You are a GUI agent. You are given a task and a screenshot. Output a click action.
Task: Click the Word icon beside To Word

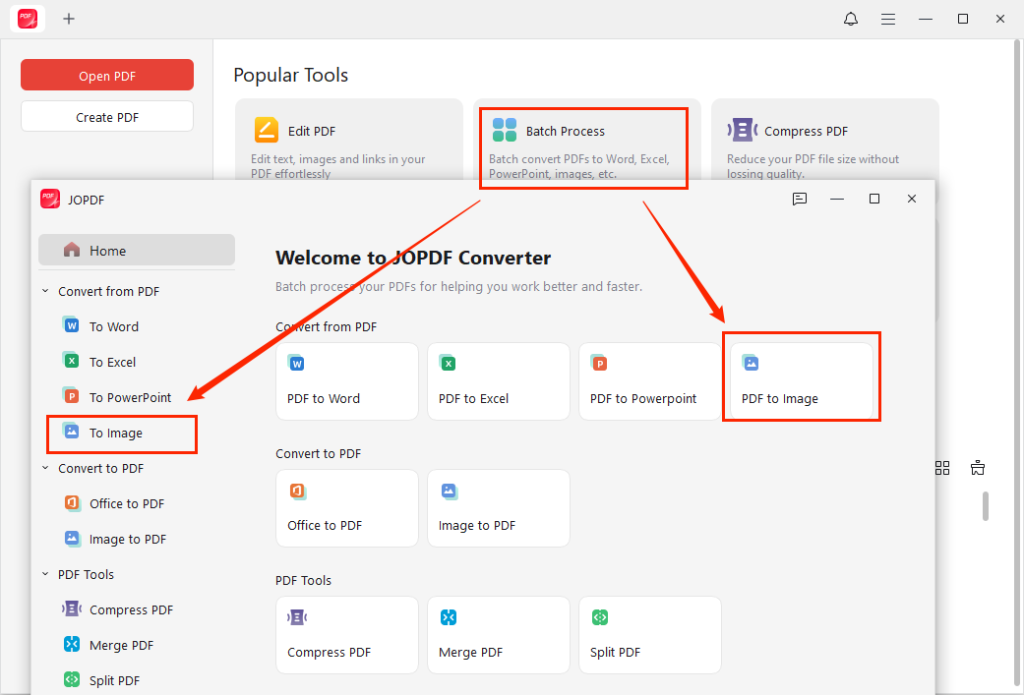coord(71,325)
